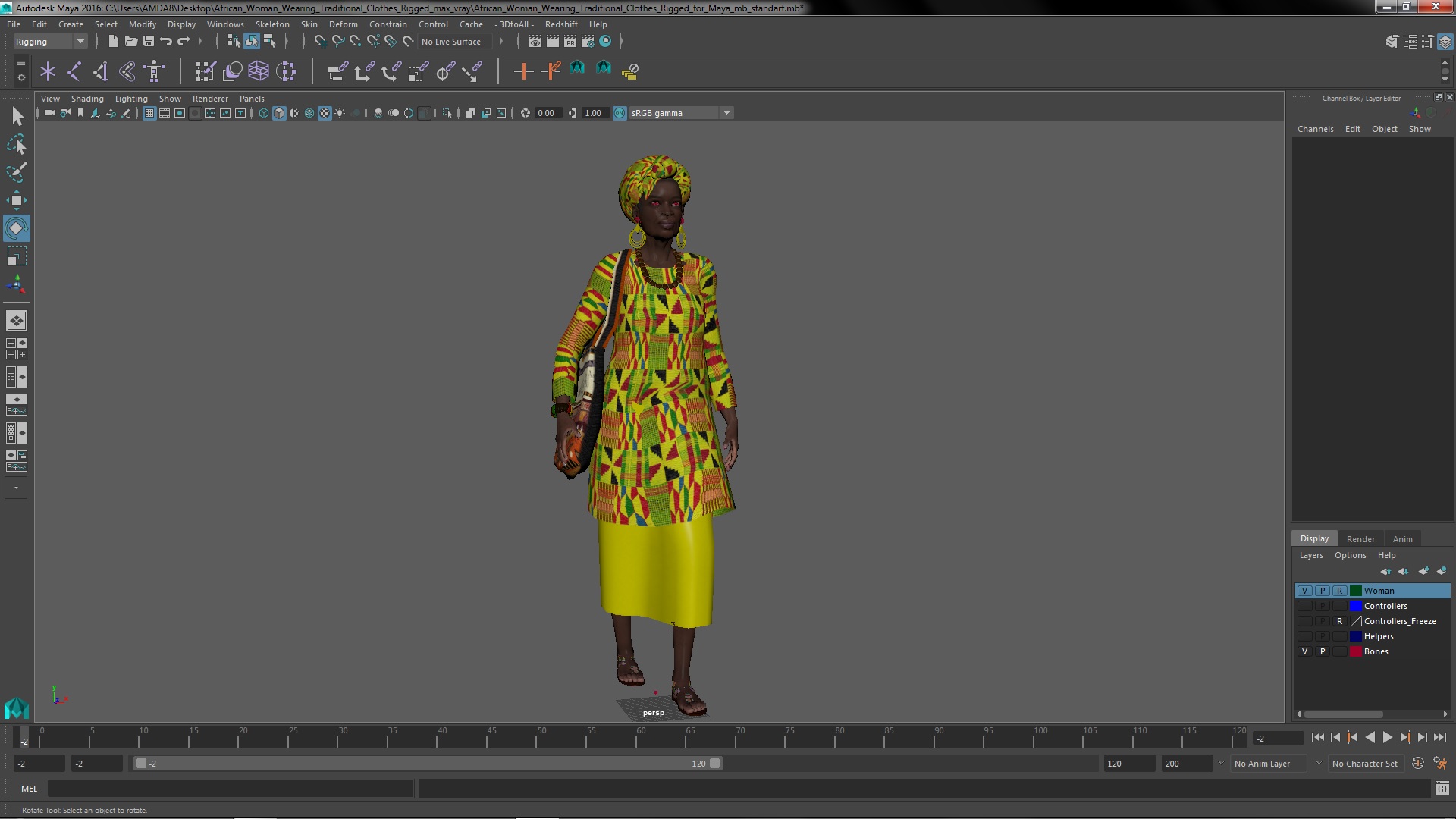Click the Create Cluster shelf icon
The height and width of the screenshot is (819, 1456).
tap(286, 71)
